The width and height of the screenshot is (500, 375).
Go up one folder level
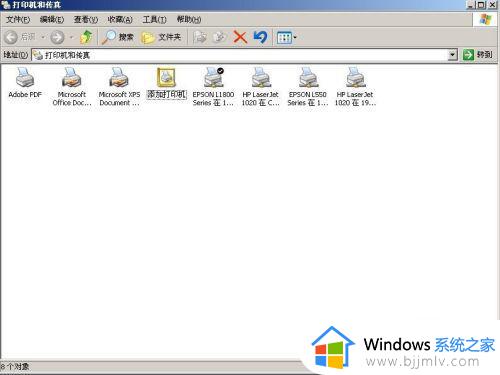(x=86, y=37)
